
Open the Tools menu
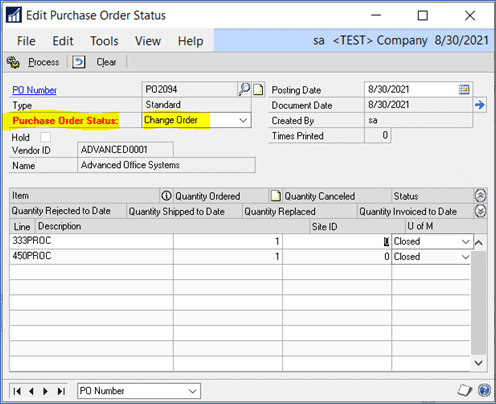pyautogui.click(x=104, y=41)
